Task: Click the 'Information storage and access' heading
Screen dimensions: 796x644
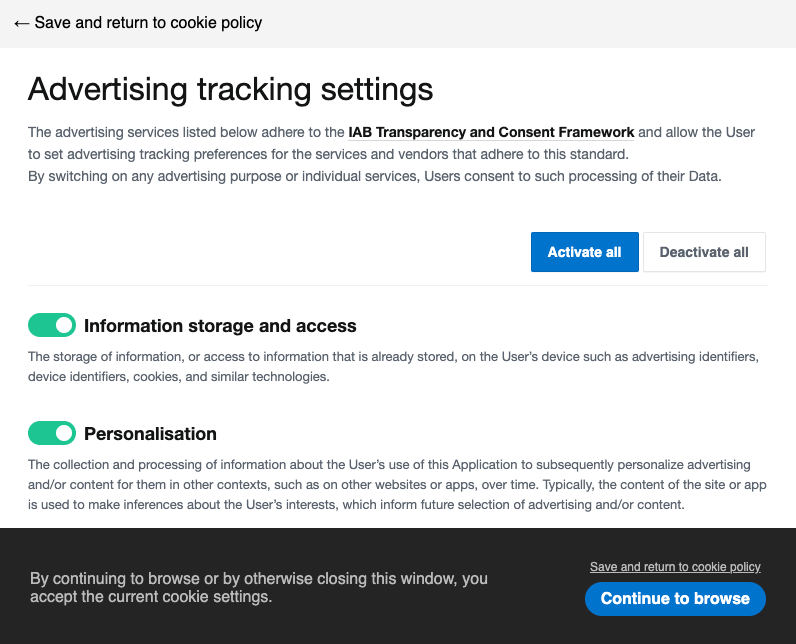Action: [x=220, y=326]
